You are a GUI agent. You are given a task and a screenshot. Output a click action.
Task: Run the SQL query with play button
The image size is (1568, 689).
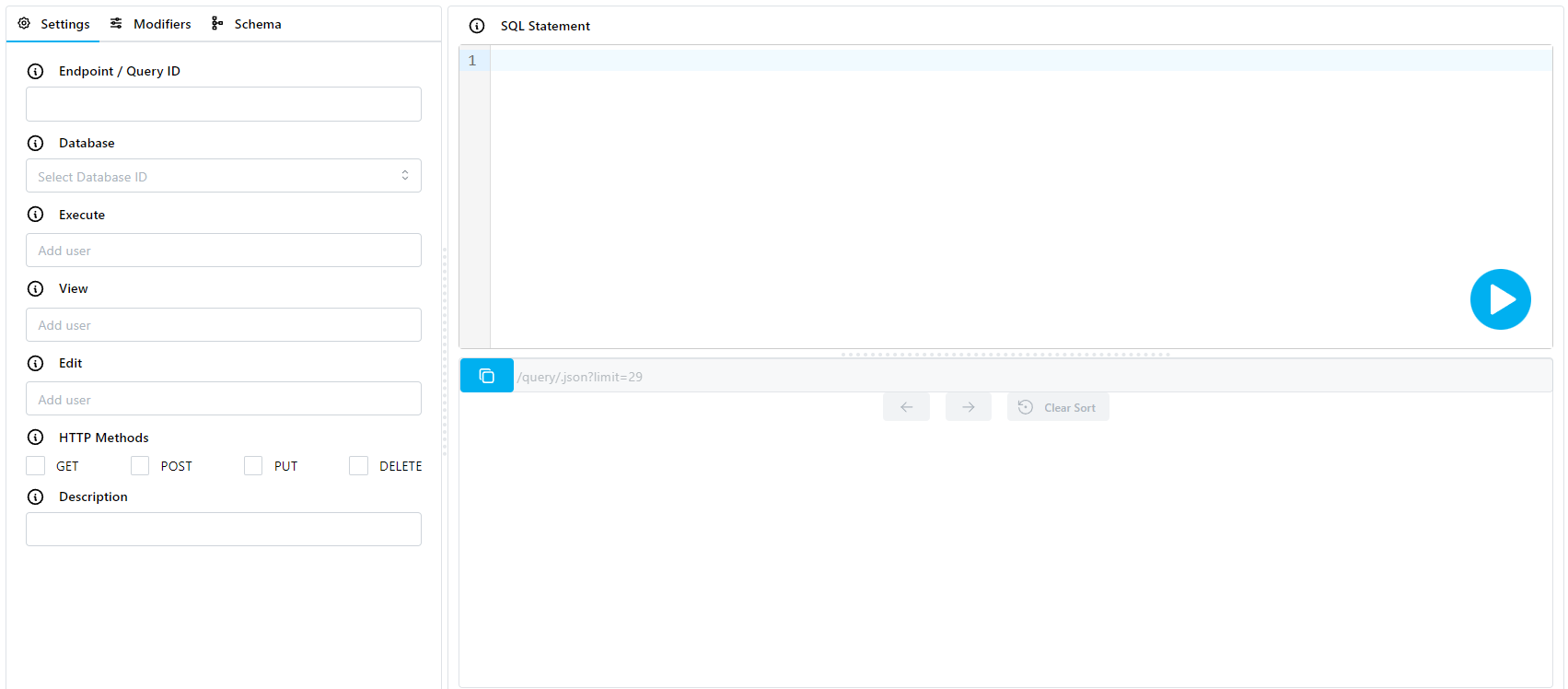tap(1500, 299)
